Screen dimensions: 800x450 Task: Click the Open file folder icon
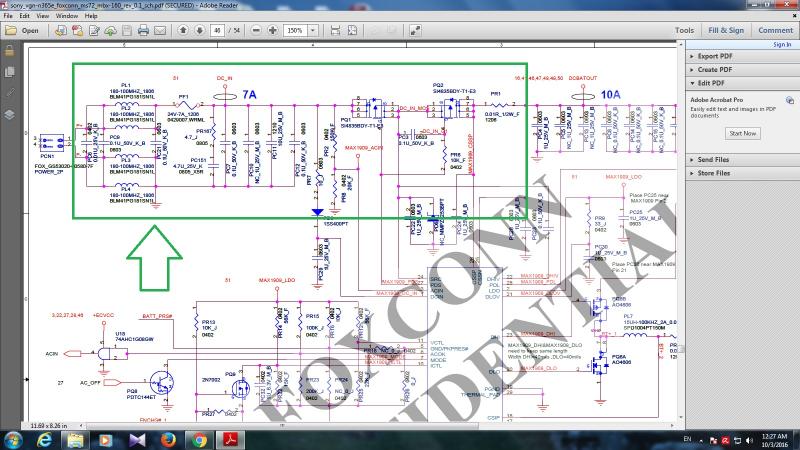tap(11, 31)
